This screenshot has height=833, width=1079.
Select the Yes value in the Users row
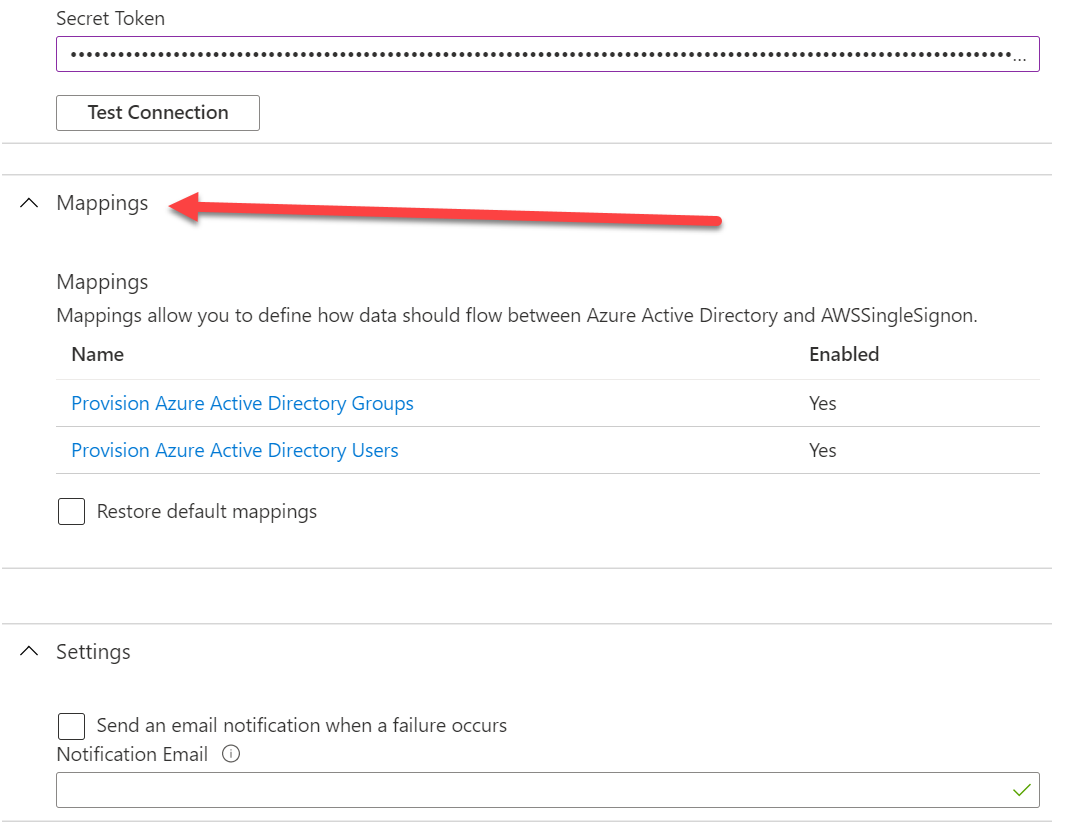click(822, 451)
